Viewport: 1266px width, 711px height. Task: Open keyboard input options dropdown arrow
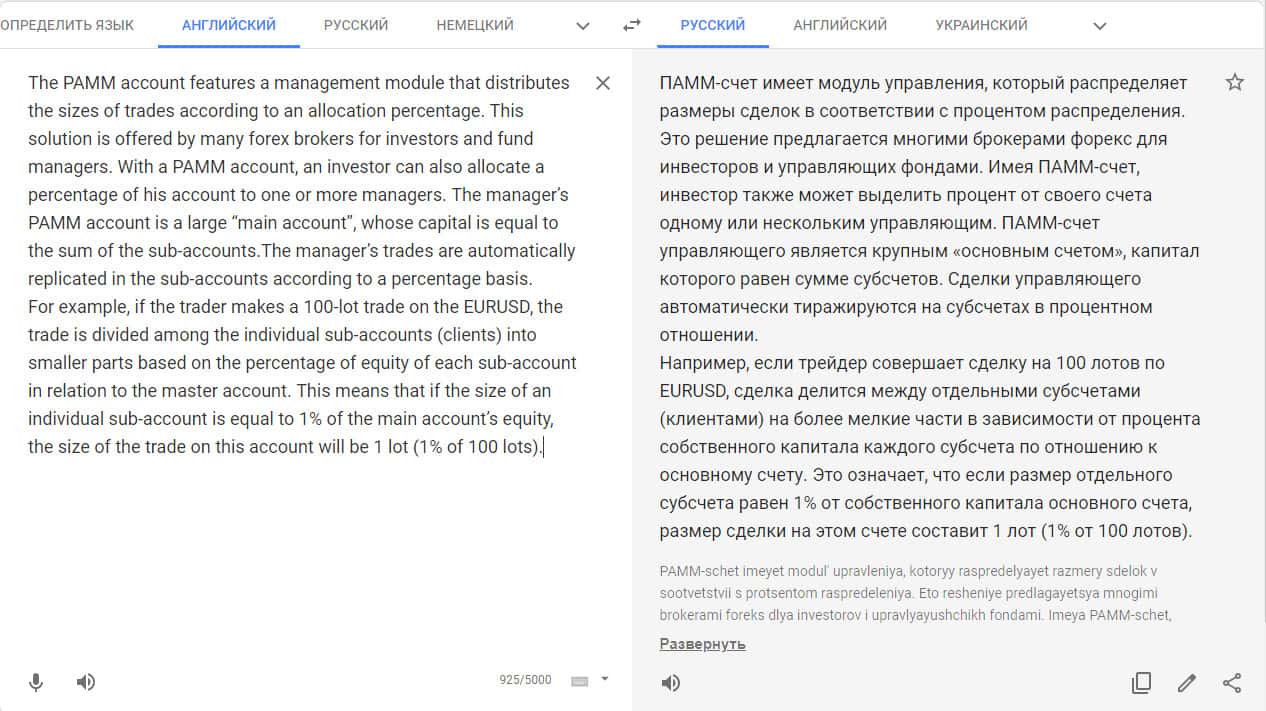[604, 680]
